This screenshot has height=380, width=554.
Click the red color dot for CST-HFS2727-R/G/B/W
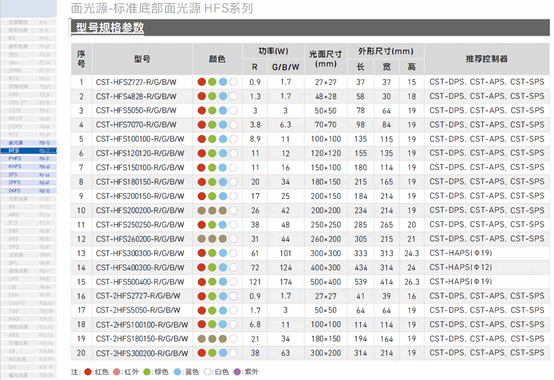201,82
